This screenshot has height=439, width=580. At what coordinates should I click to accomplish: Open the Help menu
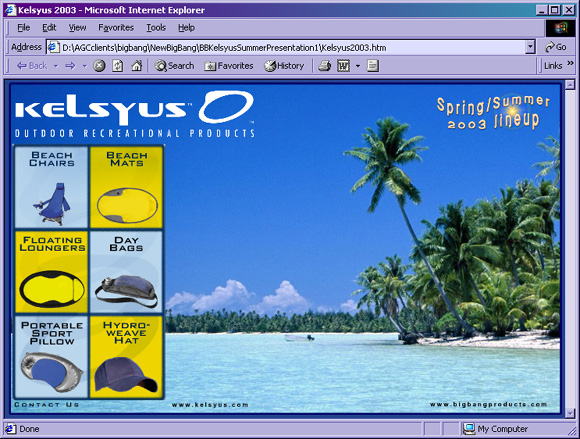[186, 28]
